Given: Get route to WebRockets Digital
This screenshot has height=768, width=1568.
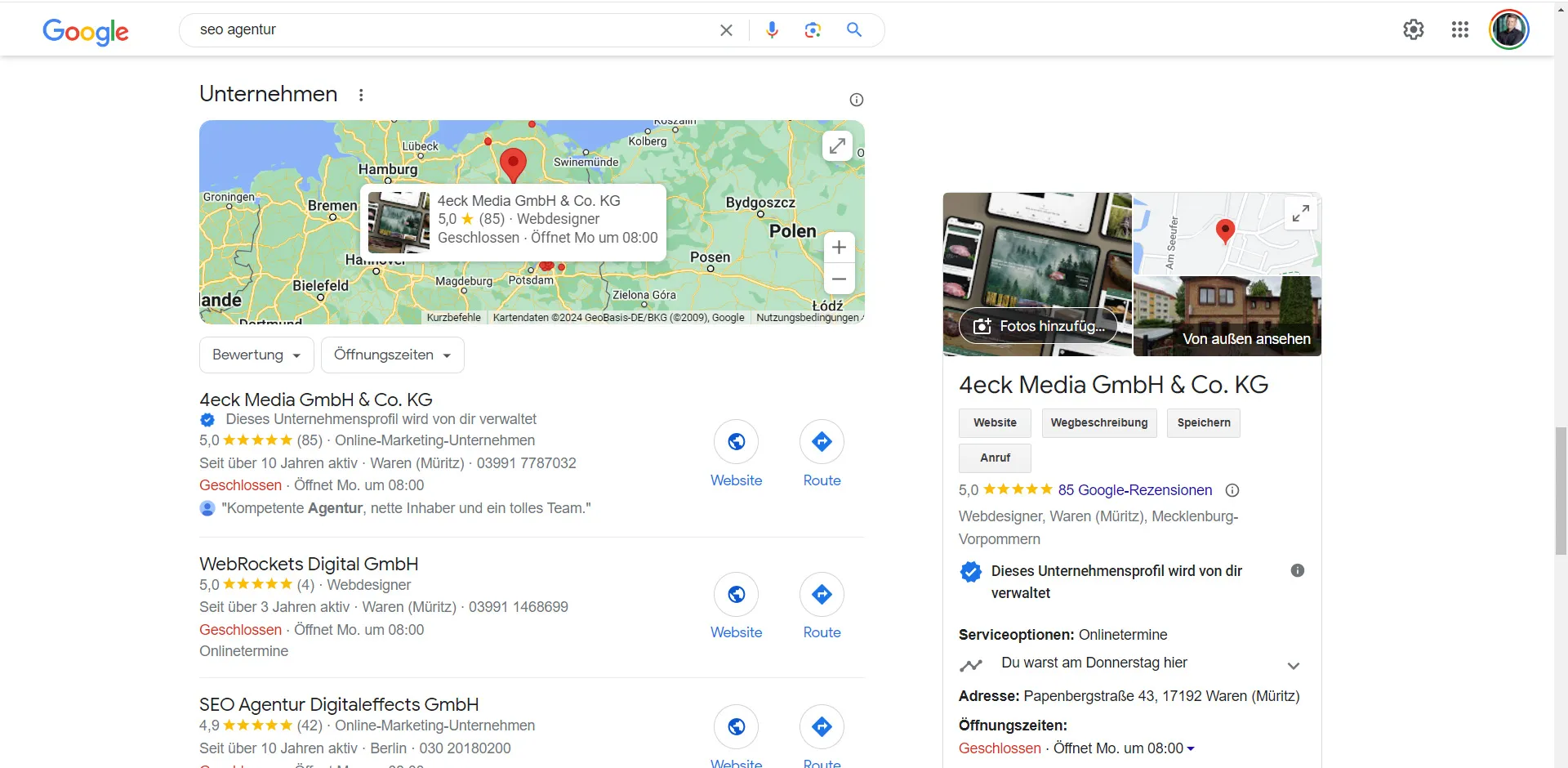Looking at the screenshot, I should click(822, 594).
